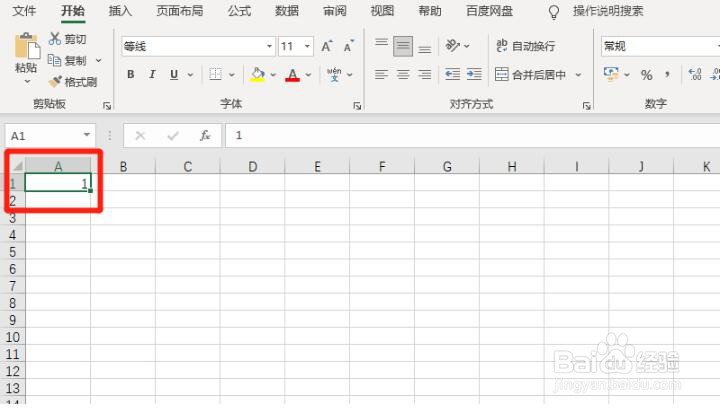This screenshot has height=410, width=722.
Task: Open the number format box (常规)
Action: coord(661,46)
